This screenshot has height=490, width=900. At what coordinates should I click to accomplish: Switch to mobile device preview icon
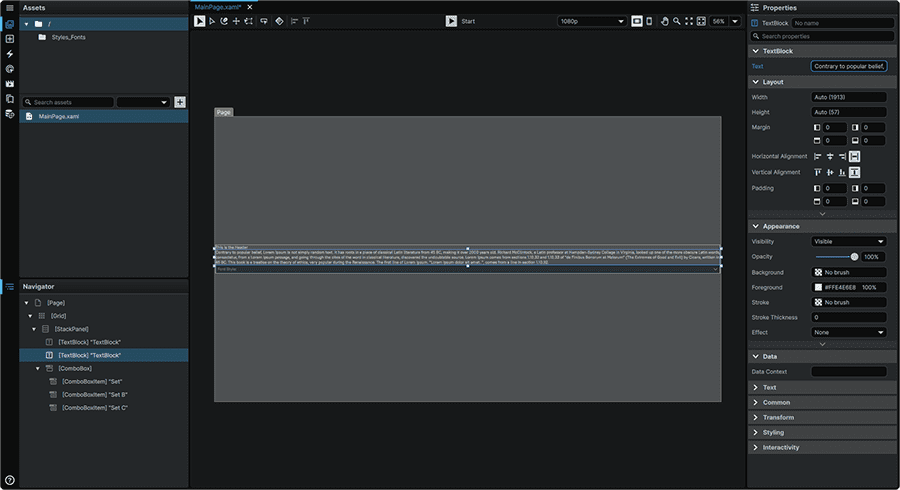[x=649, y=21]
